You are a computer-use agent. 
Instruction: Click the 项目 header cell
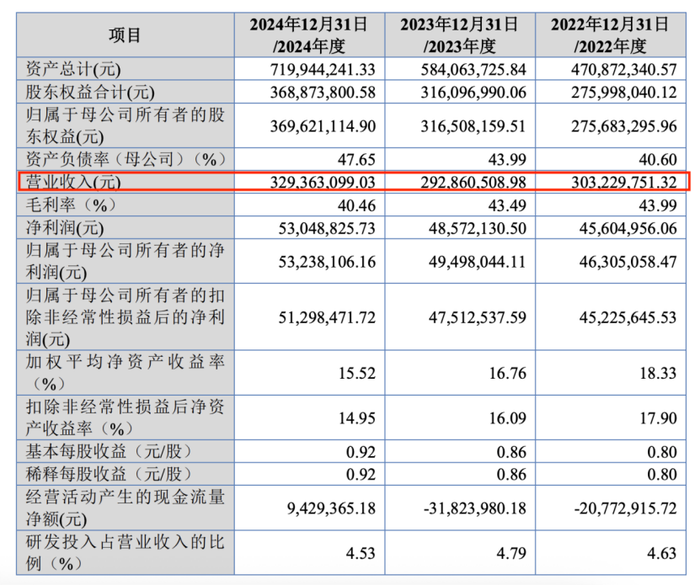[x=125, y=35]
